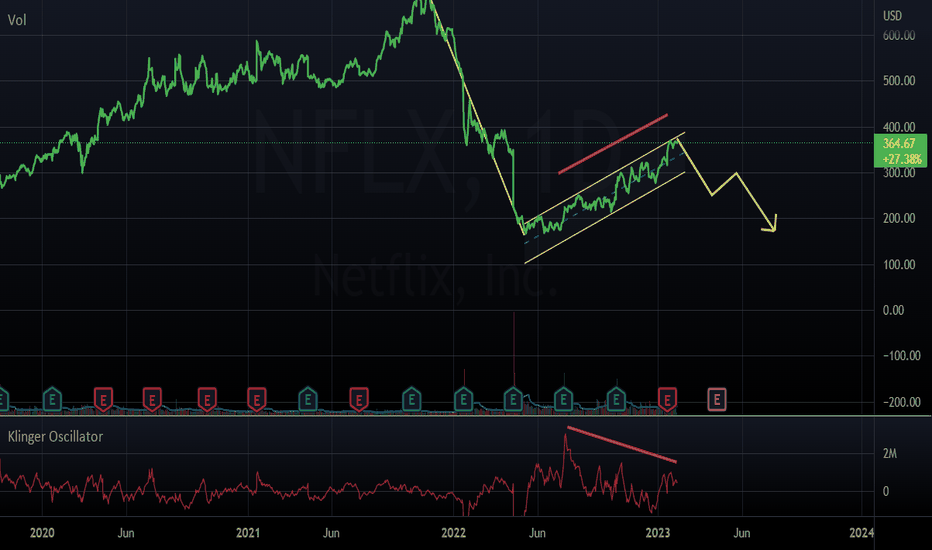Image resolution: width=932 pixels, height=550 pixels.
Task: Open the January 2022 teal earnings marker
Action: pyautogui.click(x=464, y=400)
